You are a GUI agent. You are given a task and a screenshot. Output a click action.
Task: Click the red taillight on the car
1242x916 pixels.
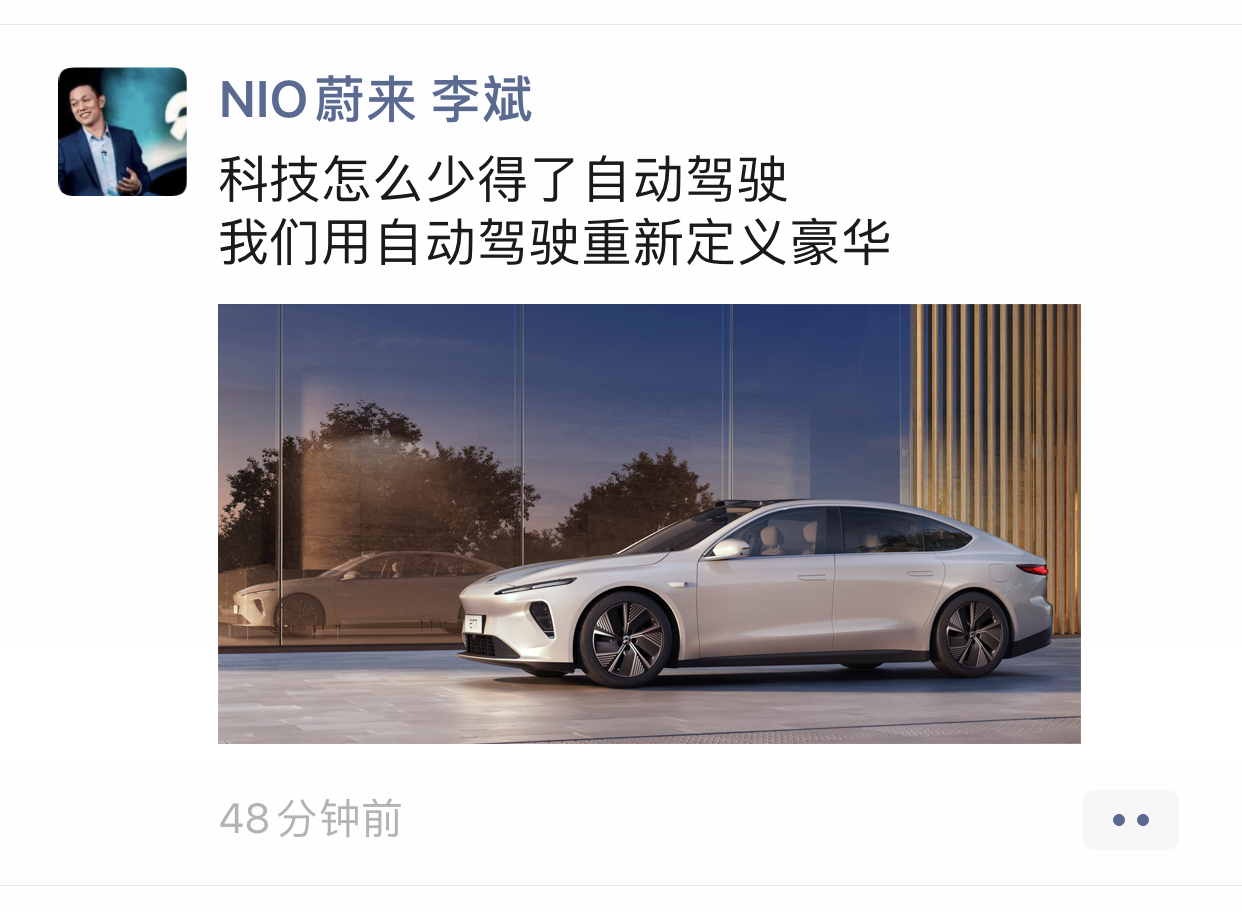[1031, 569]
